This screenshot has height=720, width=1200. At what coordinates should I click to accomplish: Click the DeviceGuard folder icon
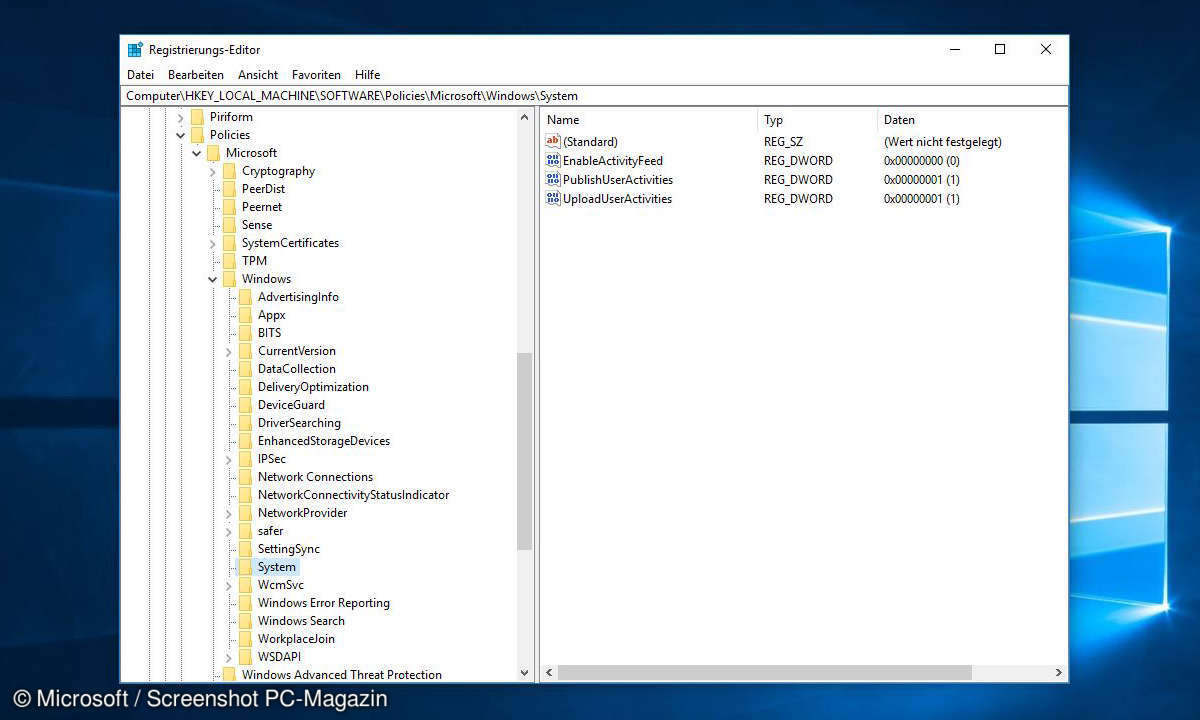coord(245,405)
